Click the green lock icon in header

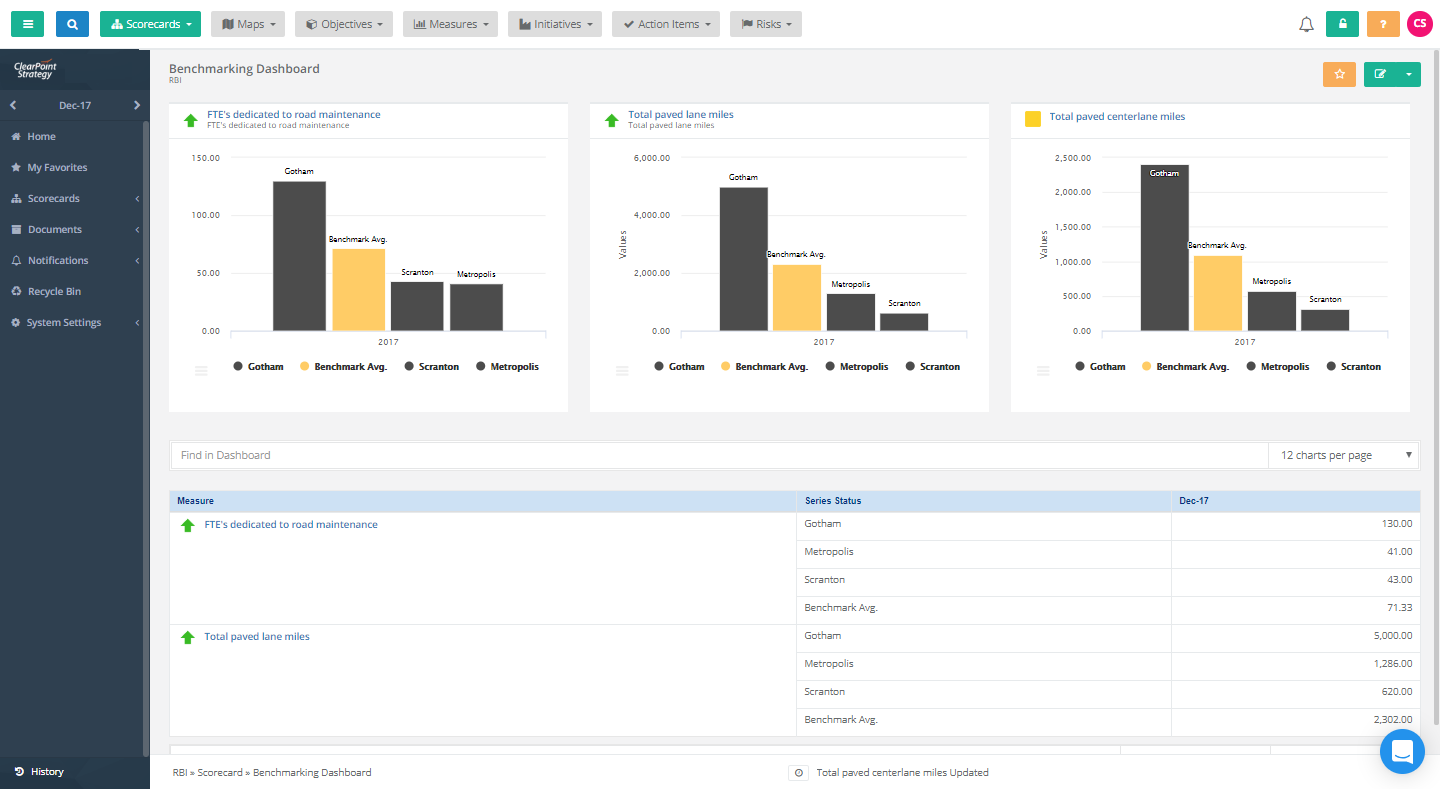[1342, 23]
